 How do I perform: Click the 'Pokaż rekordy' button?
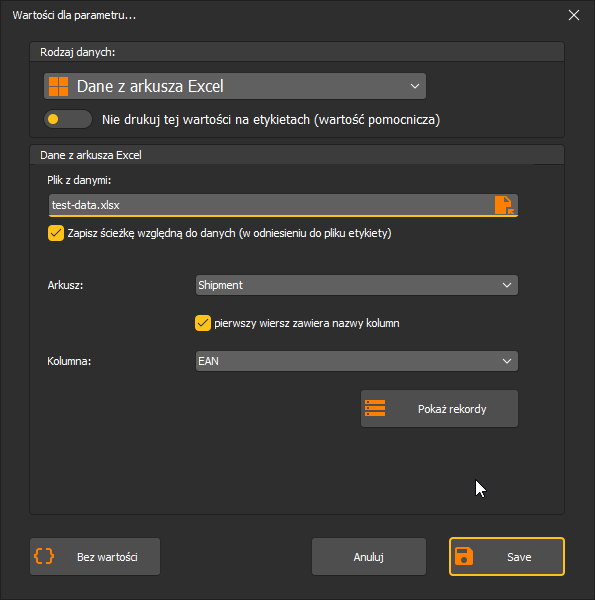pyautogui.click(x=439, y=409)
